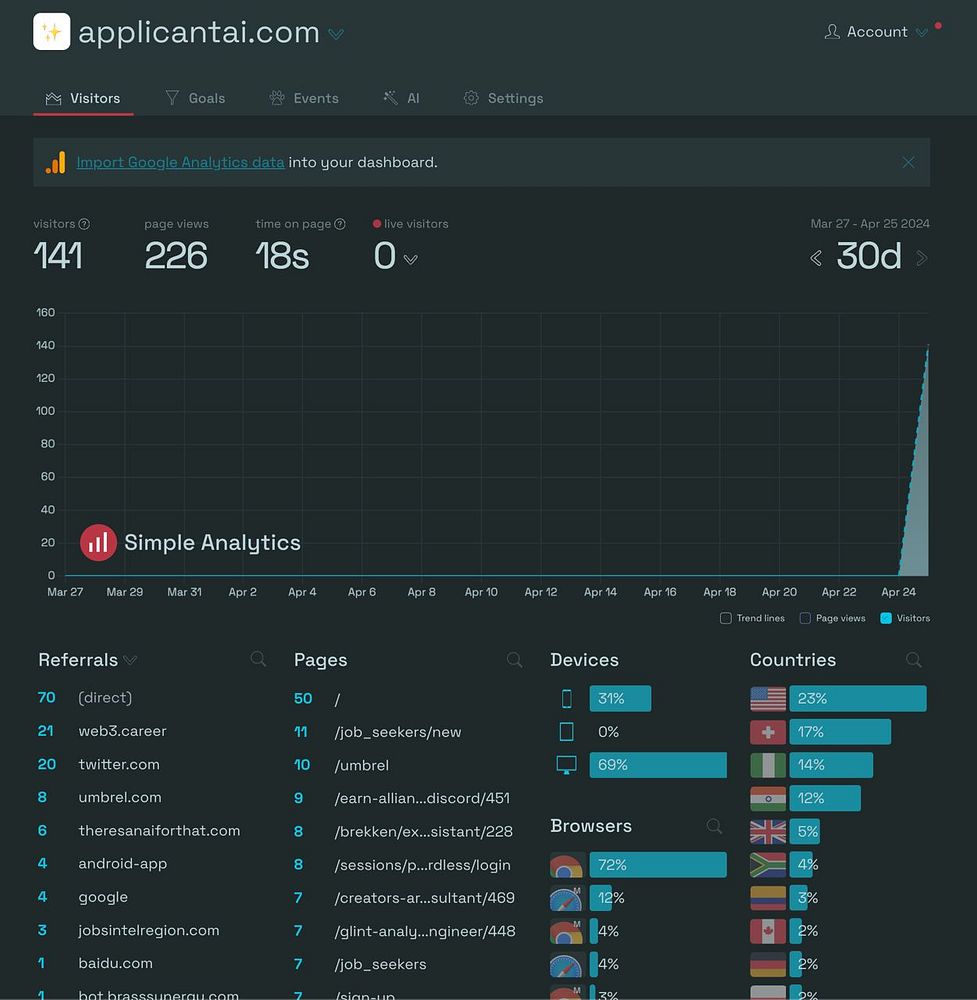Click the time on page help icon
The width and height of the screenshot is (977, 1000).
(x=340, y=224)
